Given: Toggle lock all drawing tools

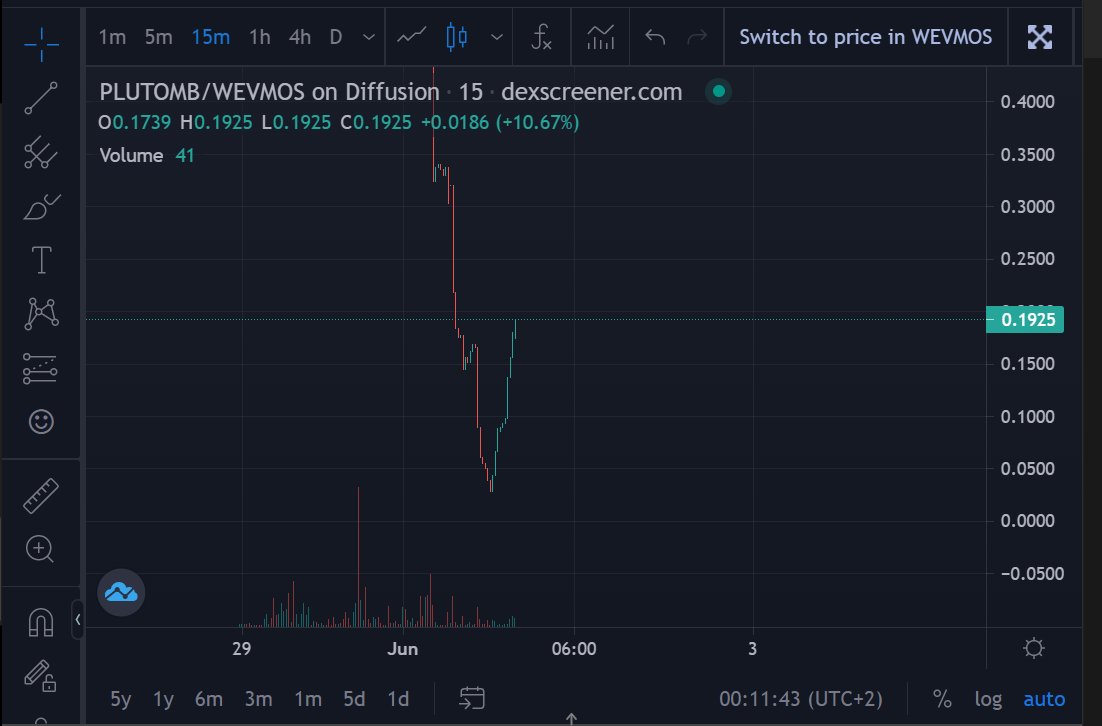Looking at the screenshot, I should (41, 676).
